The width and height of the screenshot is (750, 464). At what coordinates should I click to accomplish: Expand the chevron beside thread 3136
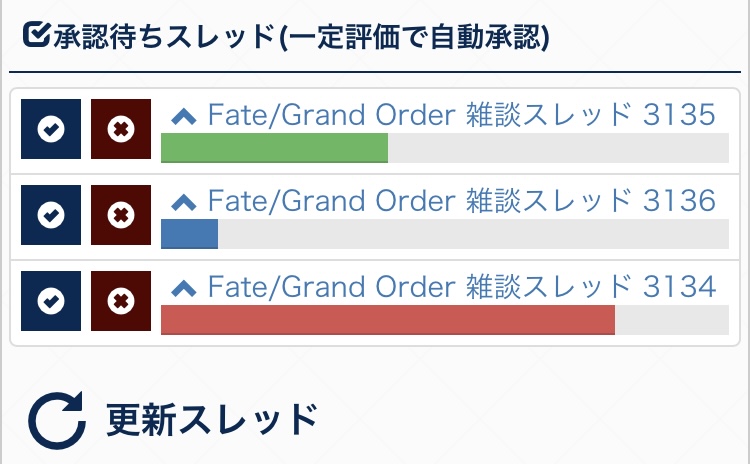pos(183,203)
